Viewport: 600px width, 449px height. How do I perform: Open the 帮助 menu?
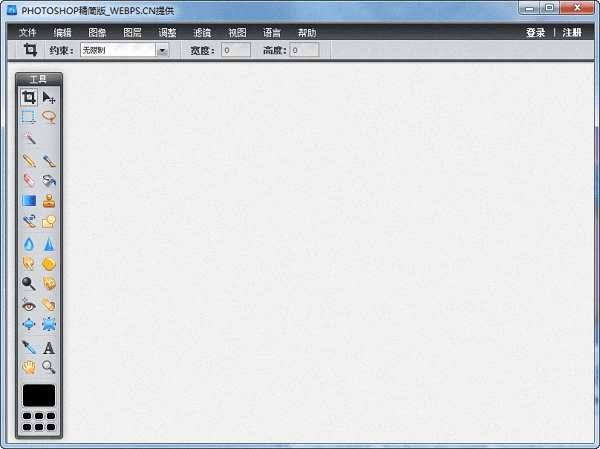(307, 33)
